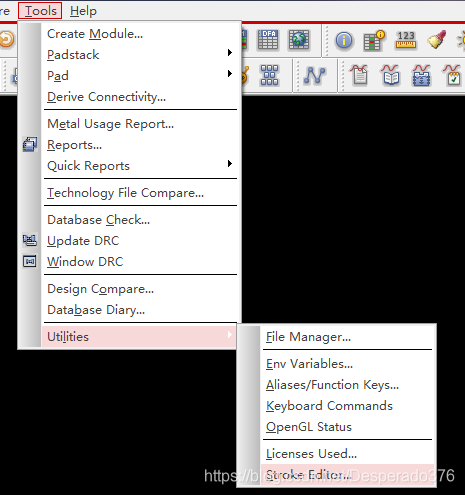The width and height of the screenshot is (465, 495).
Task: Run Database Check
Action: tap(140, 220)
